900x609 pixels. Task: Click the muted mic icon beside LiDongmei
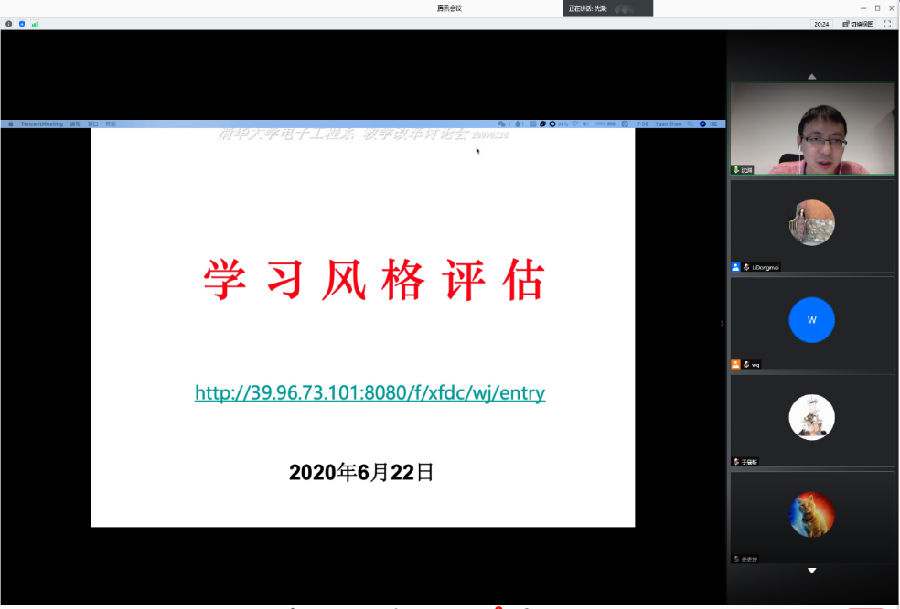point(746,267)
